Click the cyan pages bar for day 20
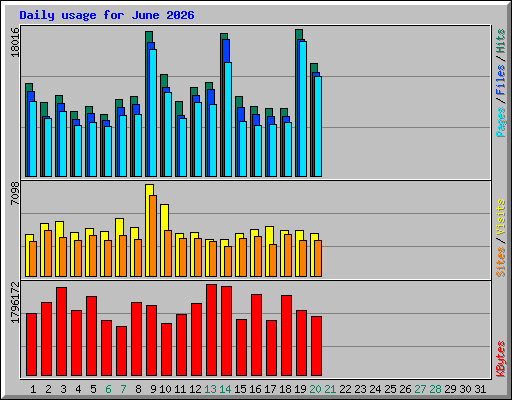512x400 pixels. (x=318, y=127)
